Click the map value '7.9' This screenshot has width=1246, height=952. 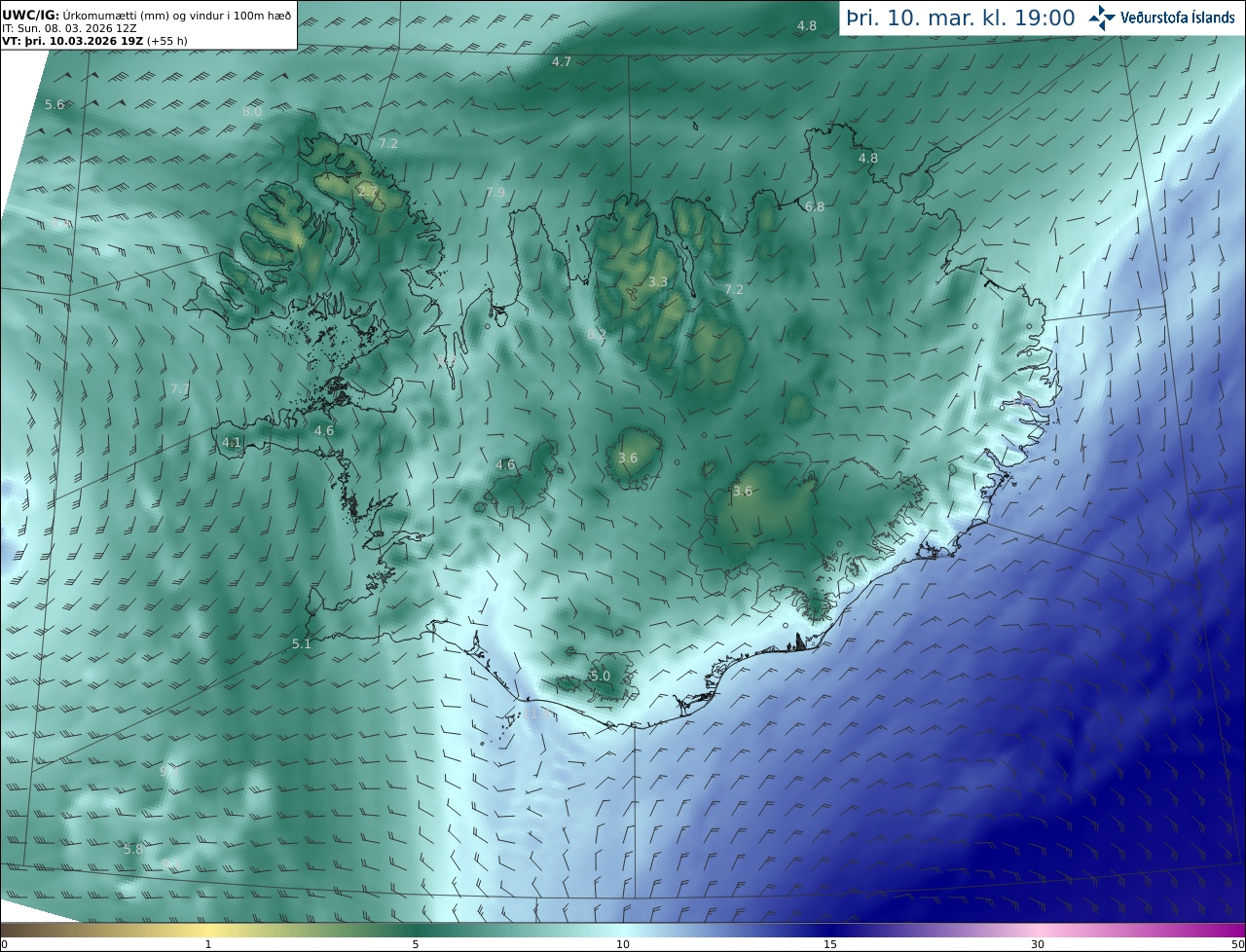(495, 192)
